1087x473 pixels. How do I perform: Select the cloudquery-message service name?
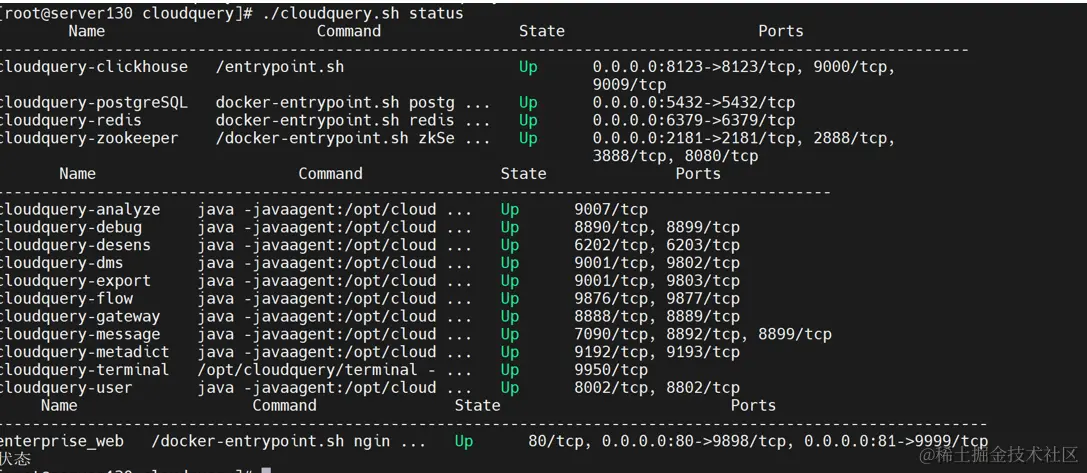(x=80, y=334)
